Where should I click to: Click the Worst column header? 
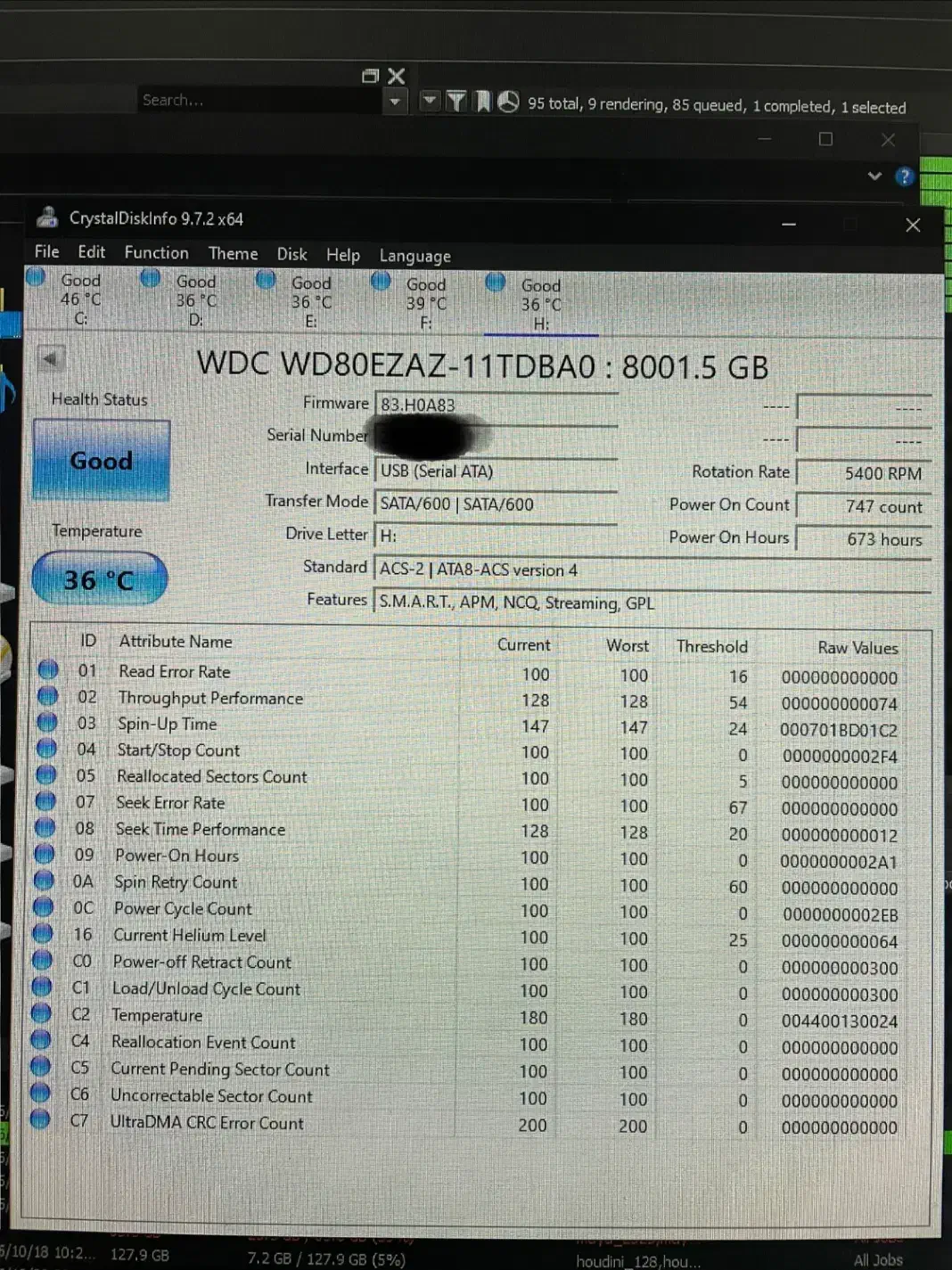628,645
